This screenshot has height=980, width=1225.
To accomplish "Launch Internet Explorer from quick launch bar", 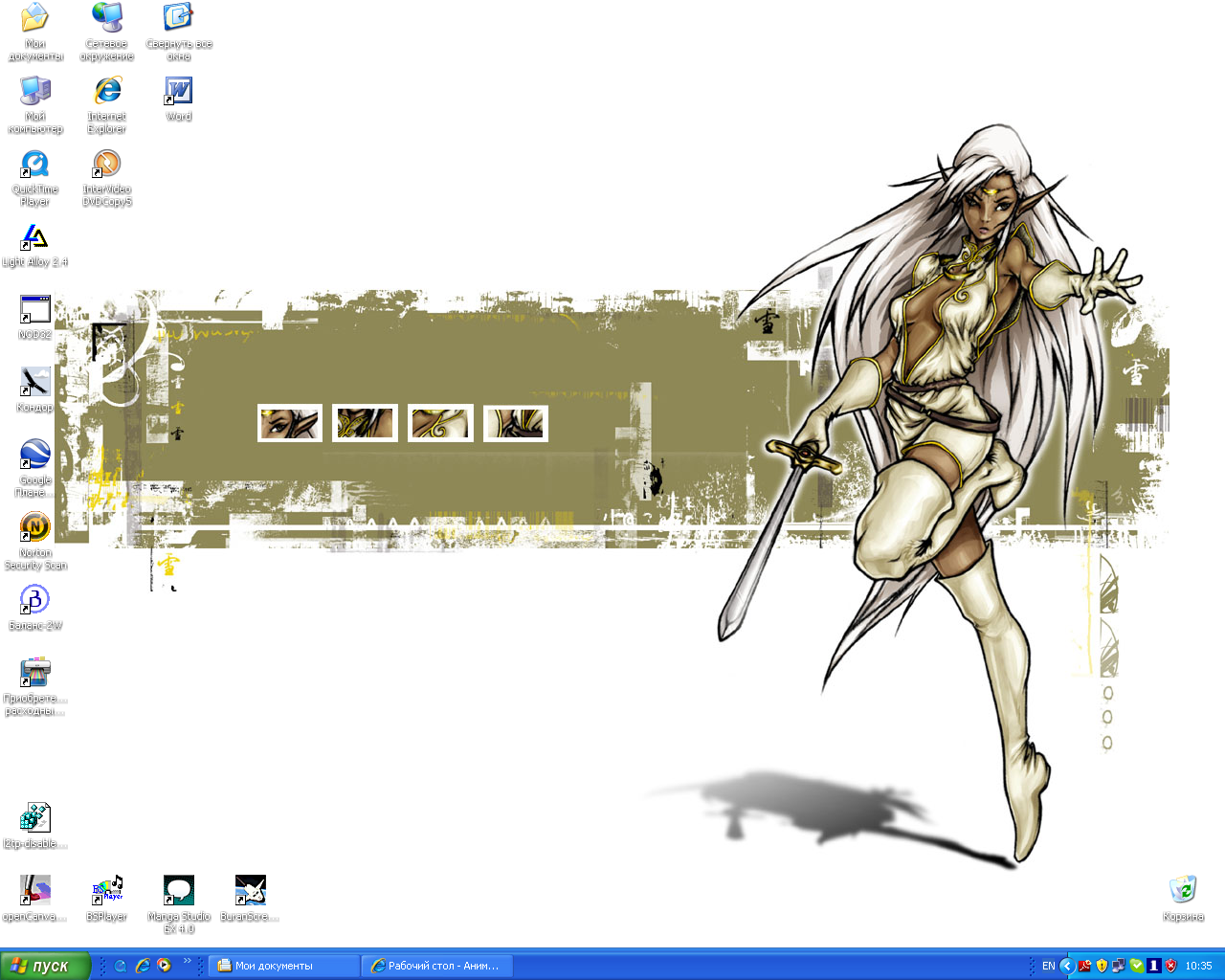I will click(143, 966).
